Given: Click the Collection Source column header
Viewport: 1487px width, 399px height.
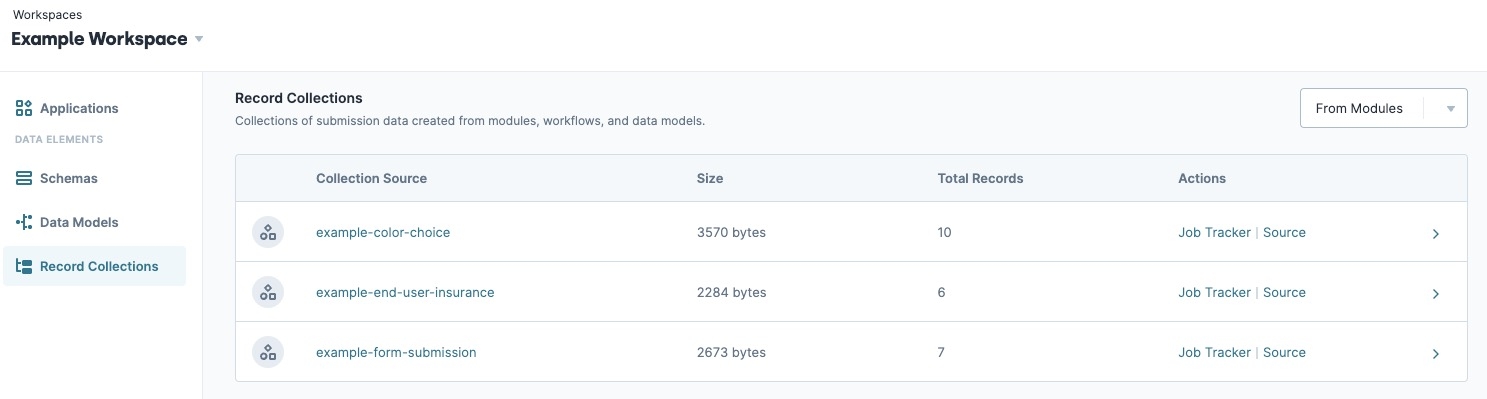Looking at the screenshot, I should [x=371, y=178].
